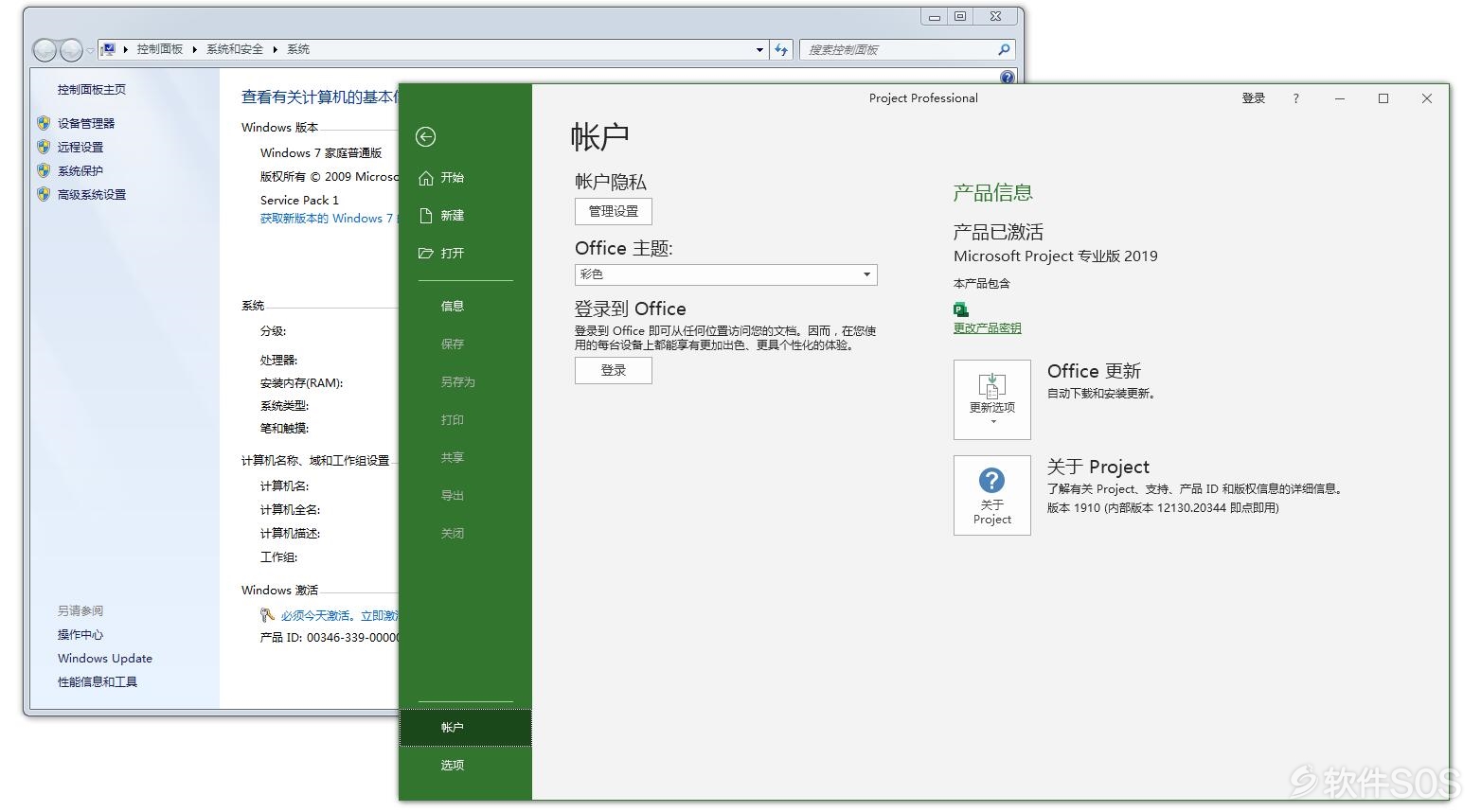Screen dimensions: 1481x812
Task: Open Windows Update link in left pane
Action: pyautogui.click(x=105, y=659)
